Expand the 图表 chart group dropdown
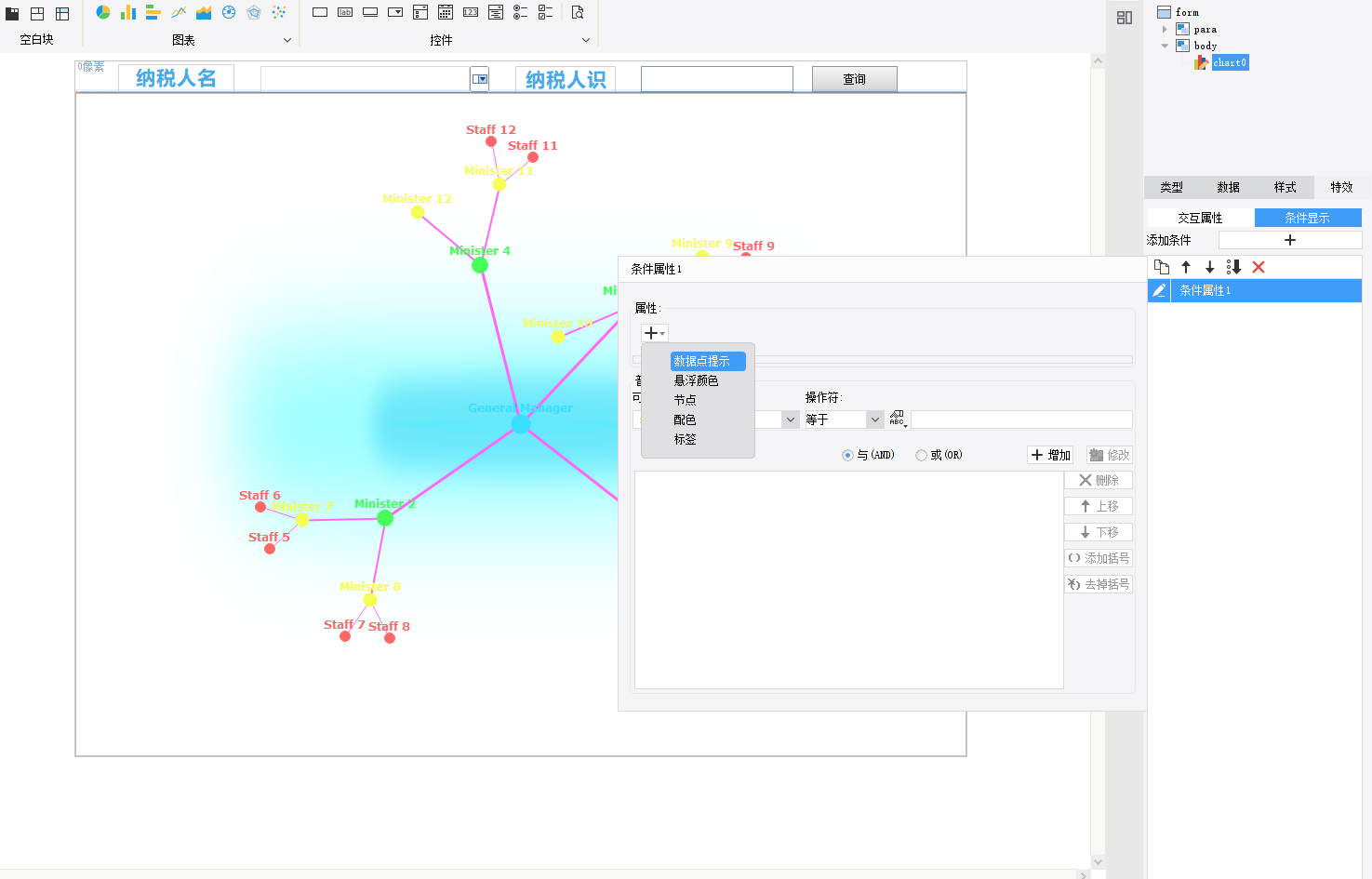The image size is (1372, 879). click(287, 40)
